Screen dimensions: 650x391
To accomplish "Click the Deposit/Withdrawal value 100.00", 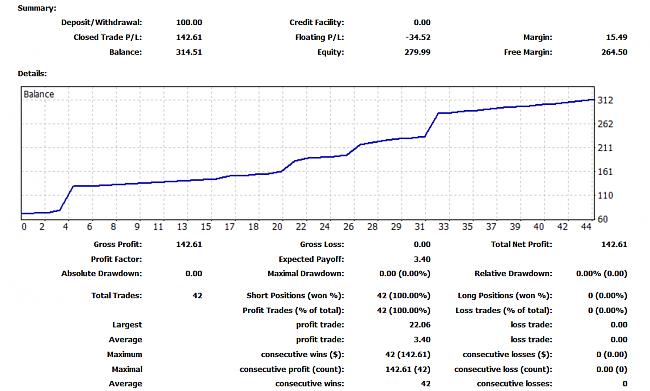I will pyautogui.click(x=189, y=22).
